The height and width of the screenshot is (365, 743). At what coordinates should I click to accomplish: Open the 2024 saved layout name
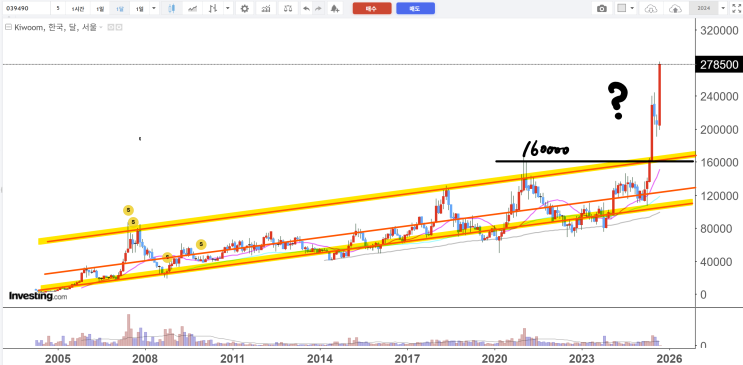pos(703,9)
